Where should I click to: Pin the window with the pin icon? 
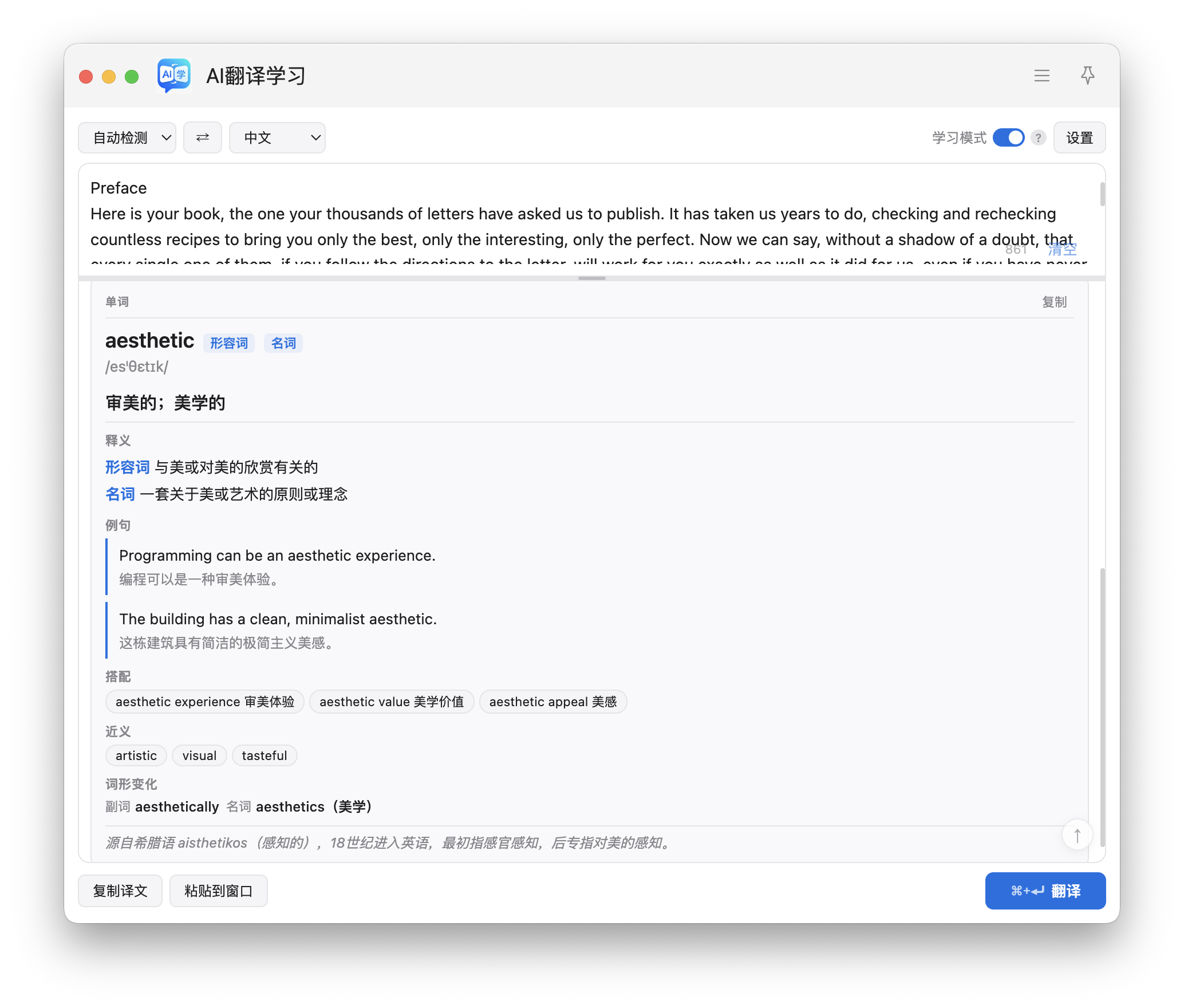(1087, 75)
